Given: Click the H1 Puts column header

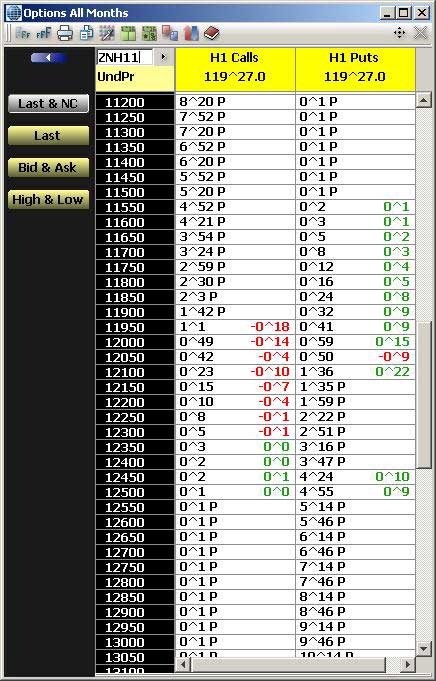Looking at the screenshot, I should (x=355, y=69).
